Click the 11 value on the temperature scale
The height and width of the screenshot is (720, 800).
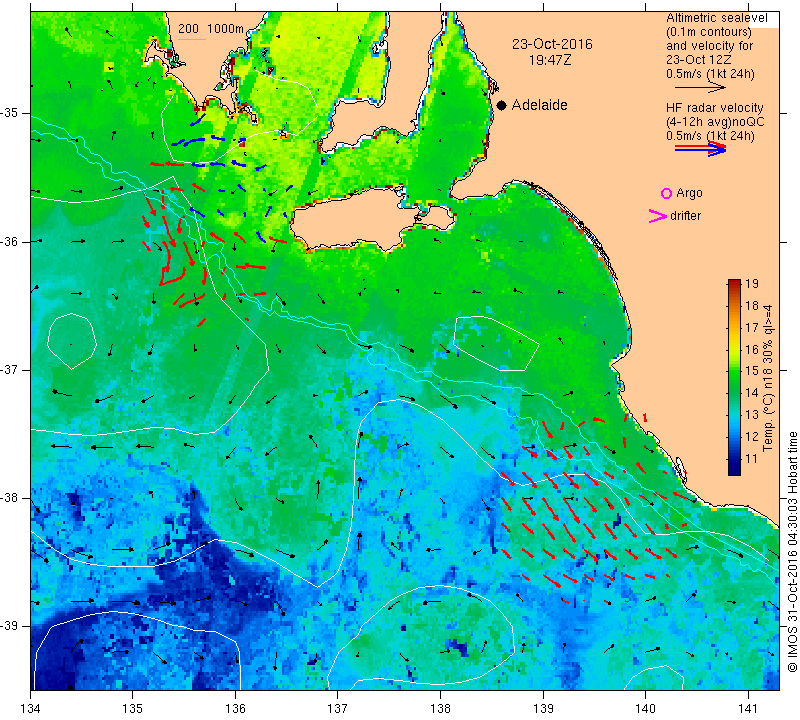click(x=752, y=458)
